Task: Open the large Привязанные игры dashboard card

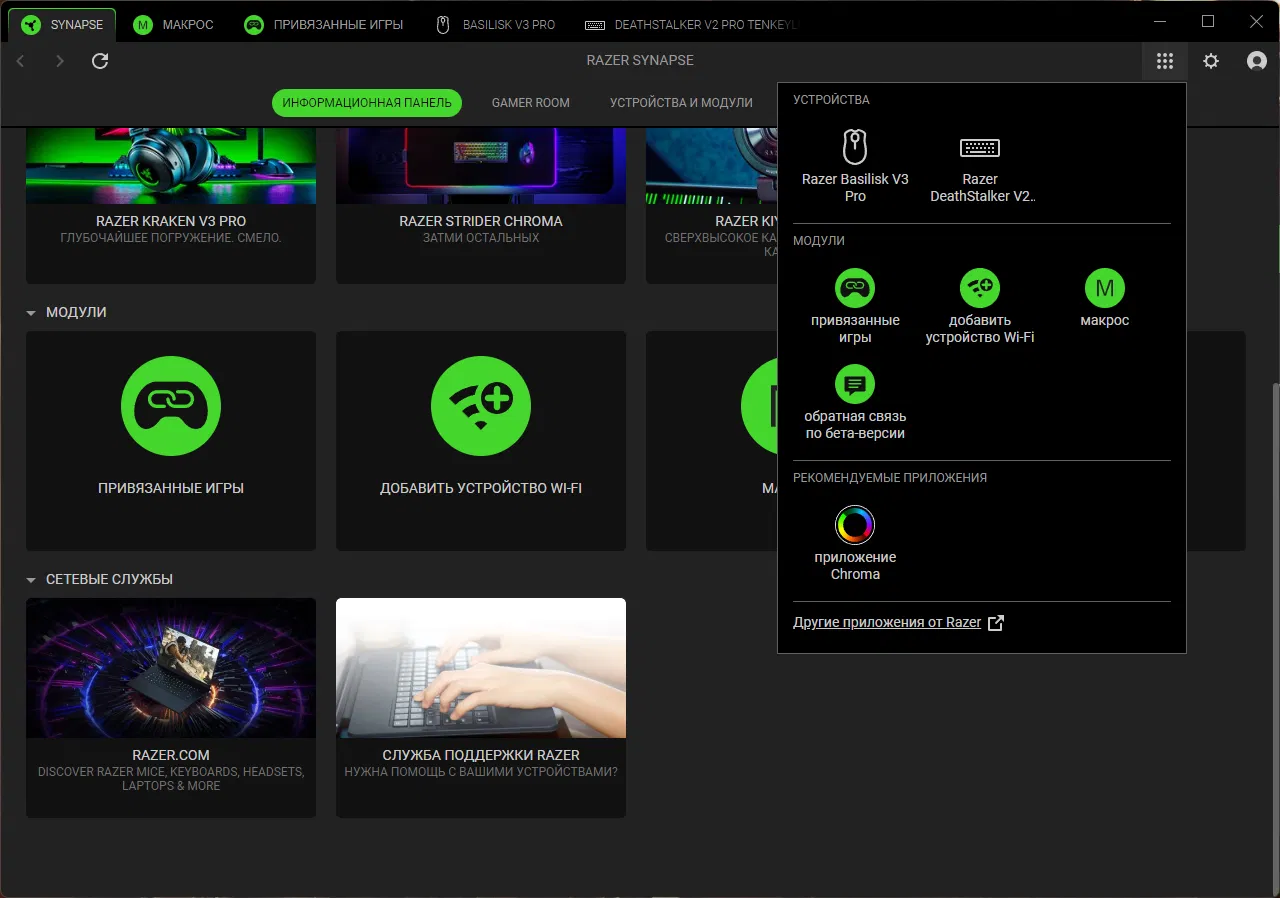Action: (171, 441)
